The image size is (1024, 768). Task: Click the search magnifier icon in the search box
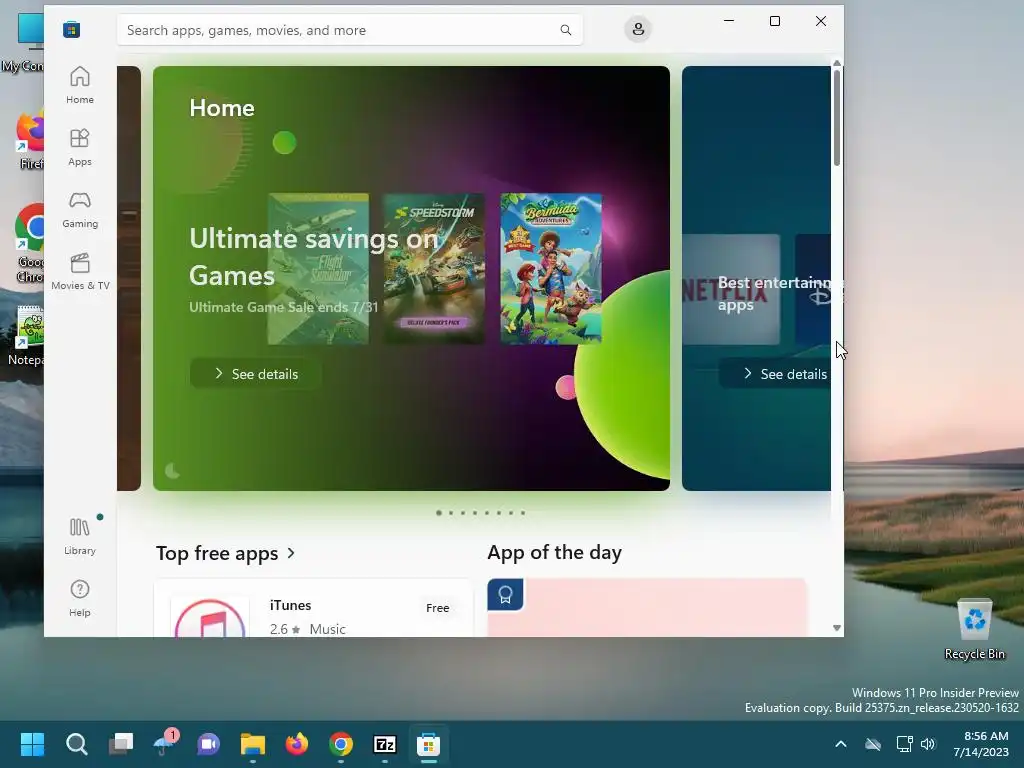coord(566,30)
